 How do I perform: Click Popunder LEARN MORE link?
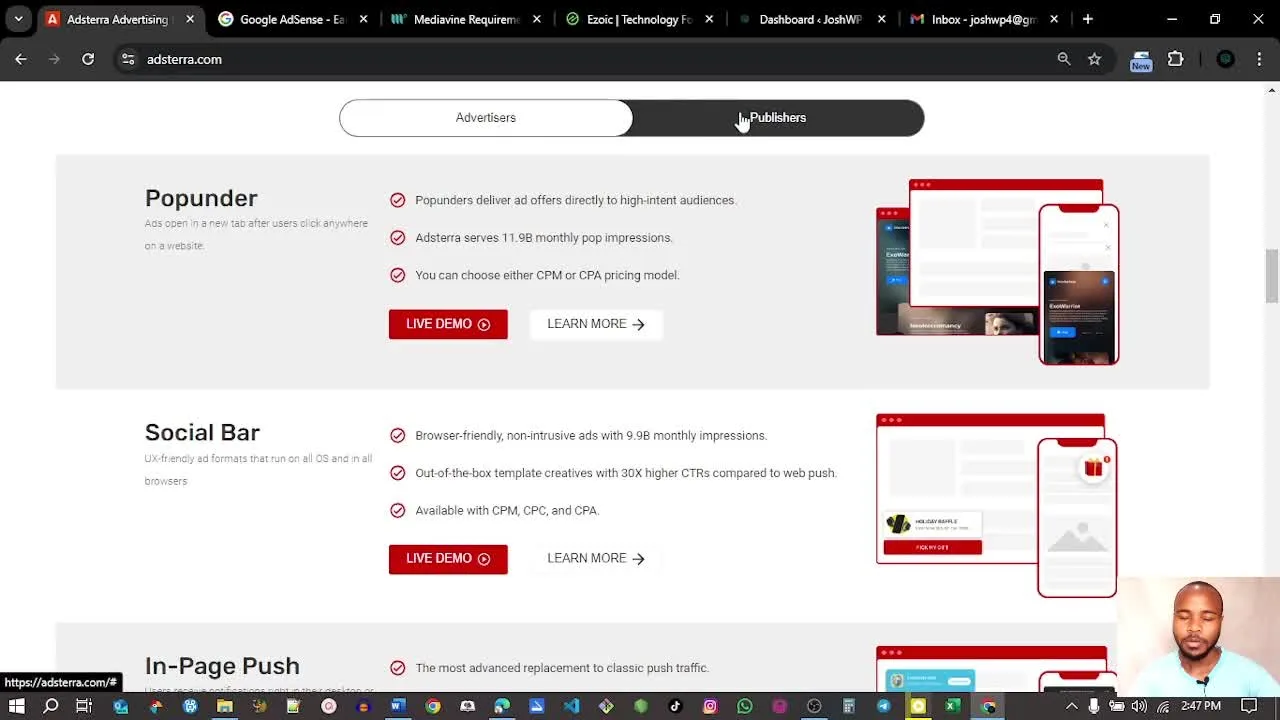coord(596,324)
